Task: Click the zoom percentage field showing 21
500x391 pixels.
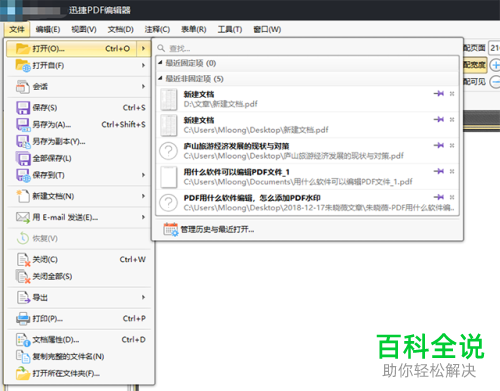Action: coord(494,48)
